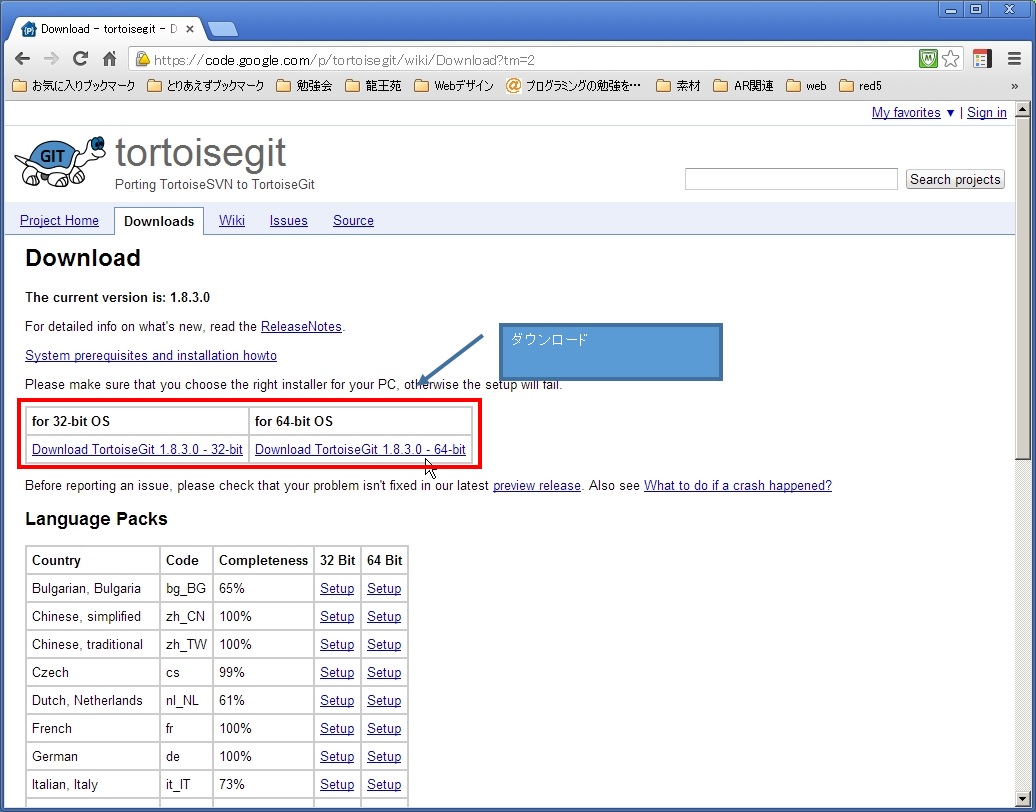
Task: Reload the page with the refresh icon
Action: point(81,59)
